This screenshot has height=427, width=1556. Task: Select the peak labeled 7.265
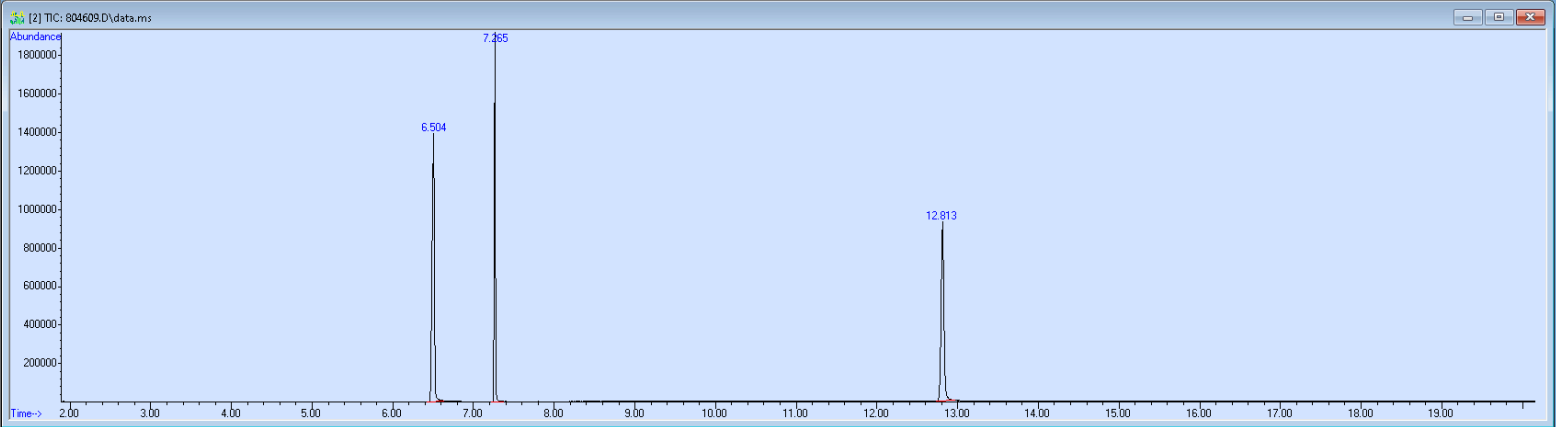point(495,38)
